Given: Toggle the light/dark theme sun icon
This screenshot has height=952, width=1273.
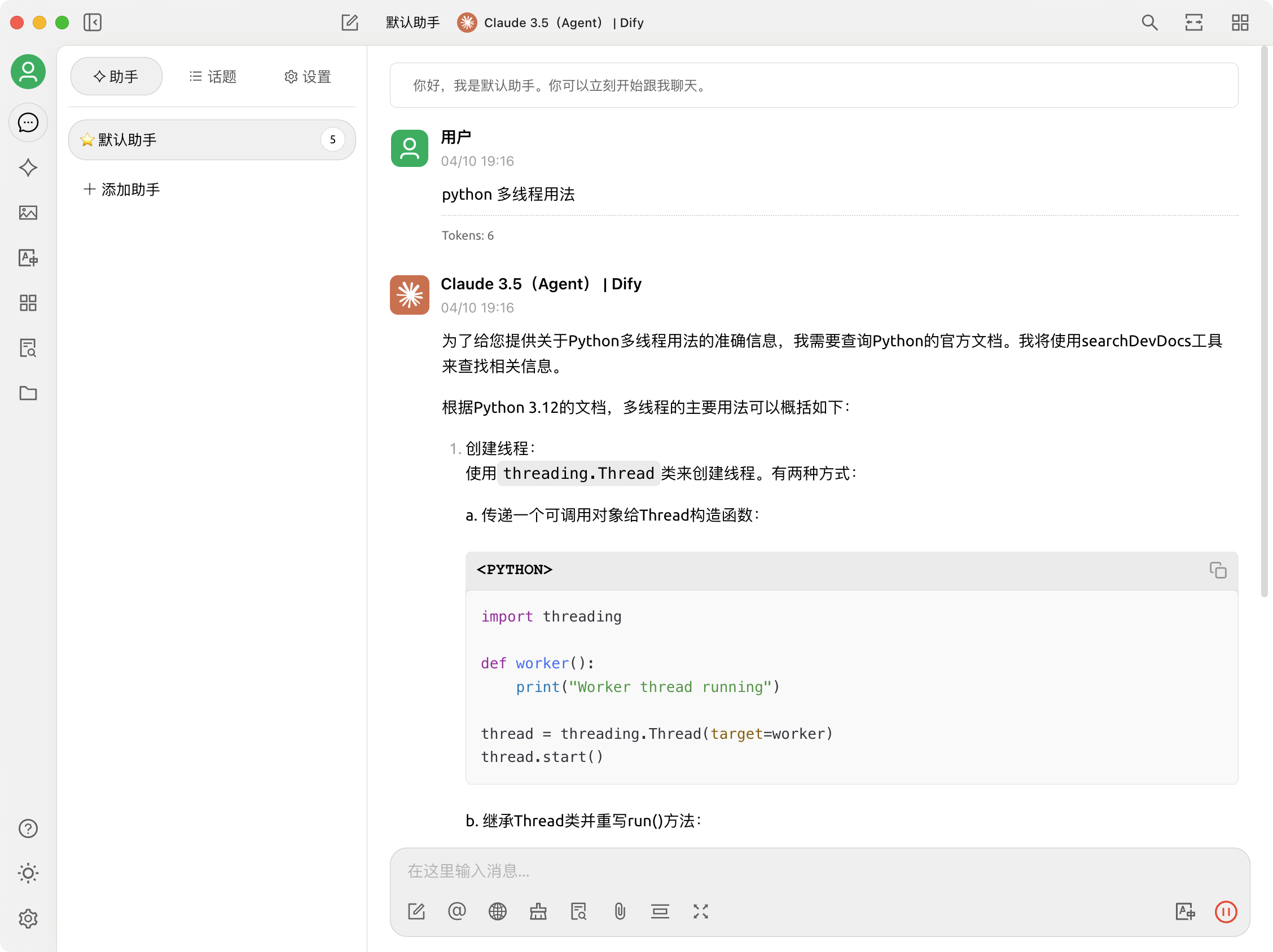Looking at the screenshot, I should click(28, 873).
